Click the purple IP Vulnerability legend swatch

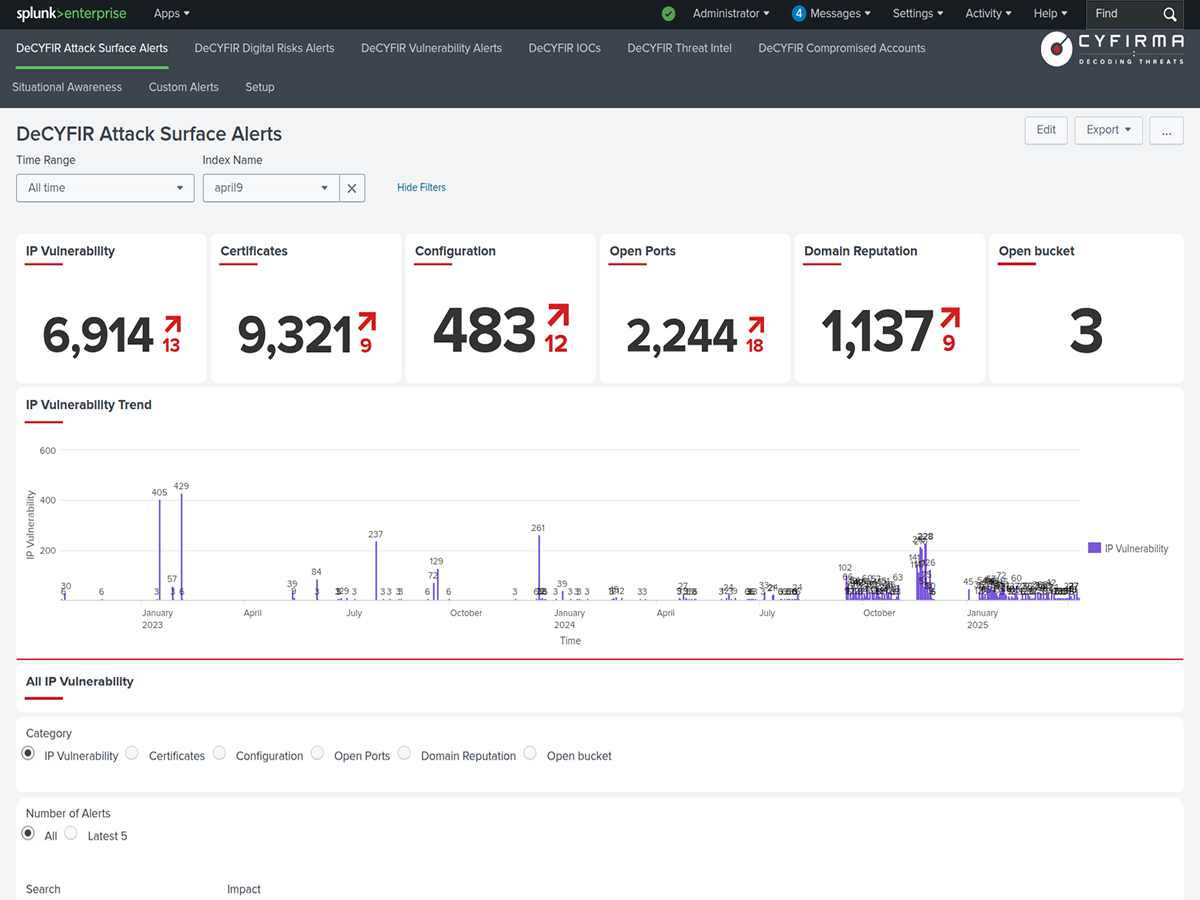tap(1094, 548)
